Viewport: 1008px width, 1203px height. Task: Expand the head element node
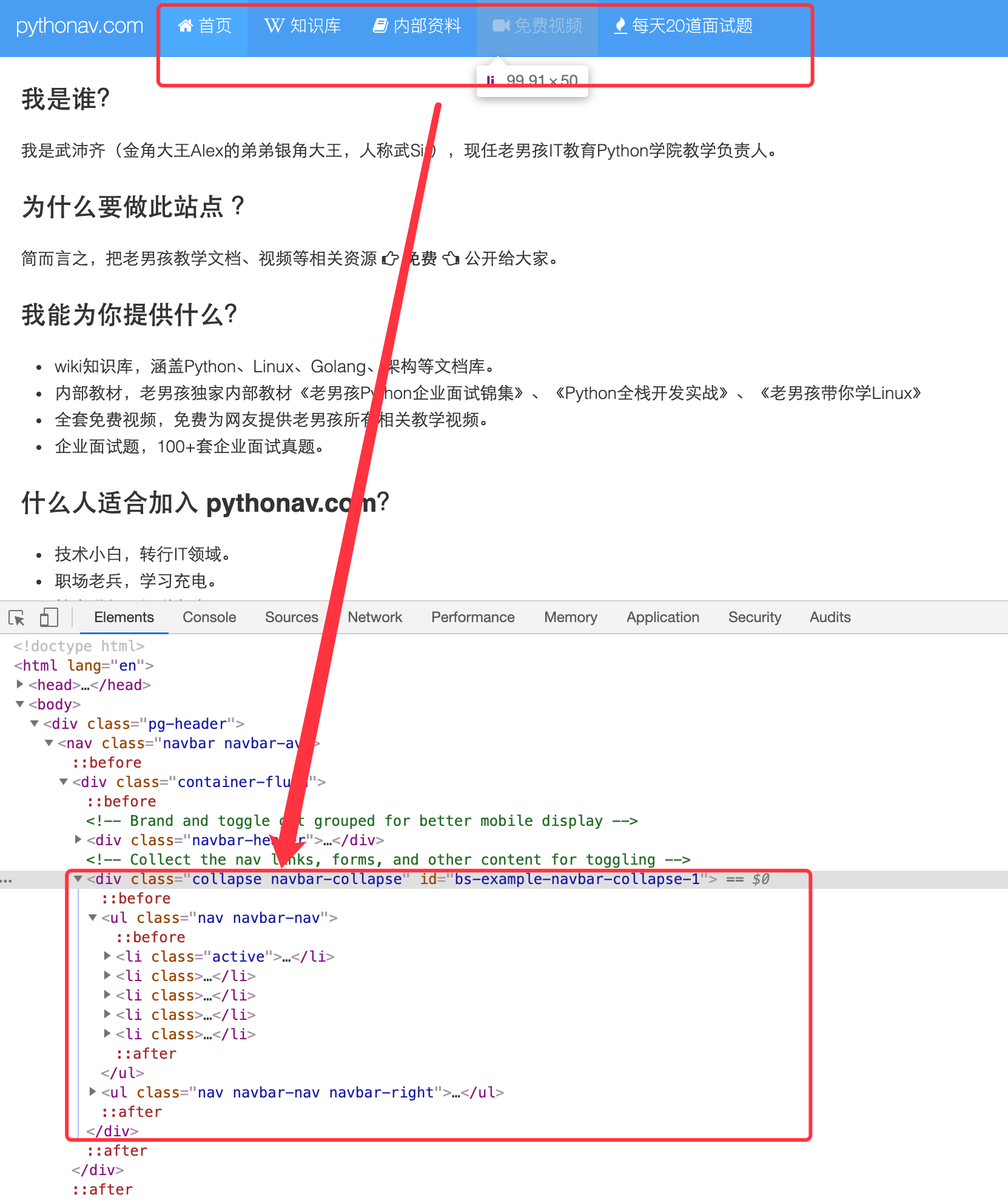[20, 685]
